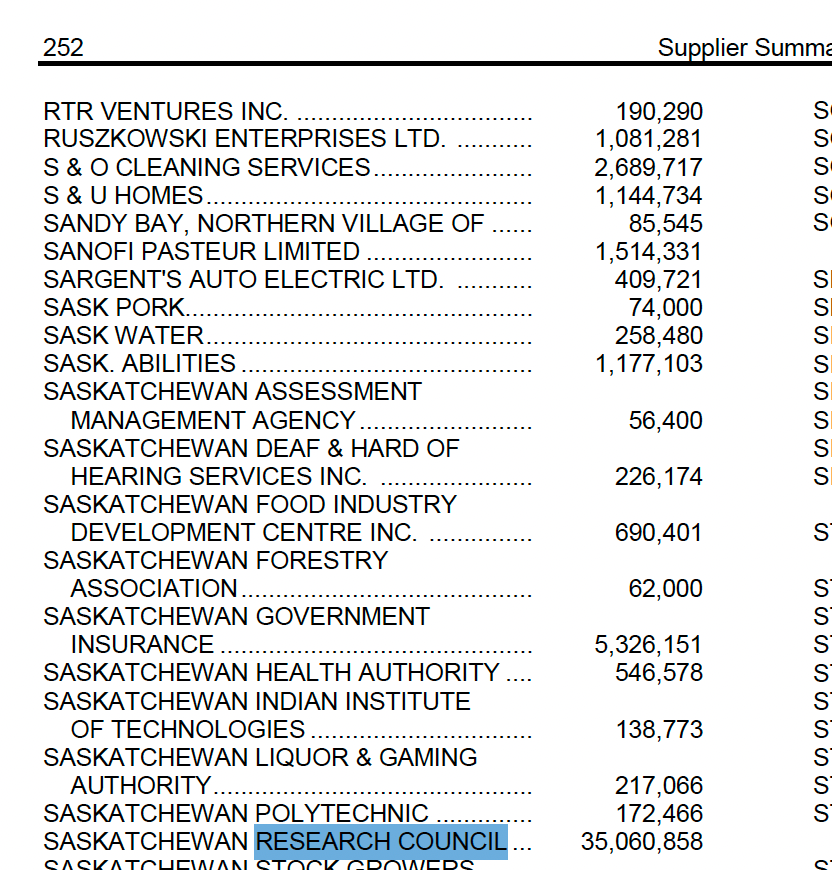Click the INSURANCE continuation line

(x=143, y=644)
